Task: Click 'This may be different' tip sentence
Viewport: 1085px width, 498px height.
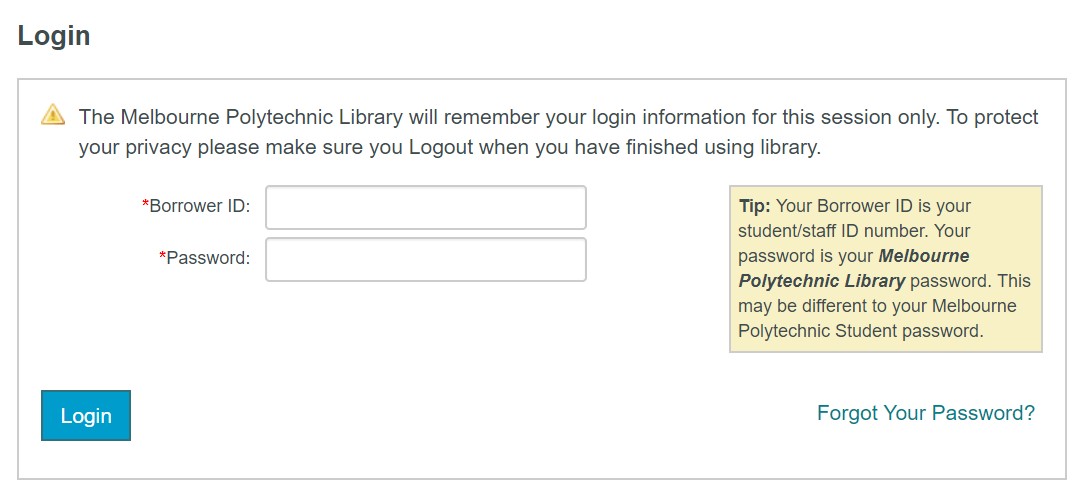Action: [884, 306]
